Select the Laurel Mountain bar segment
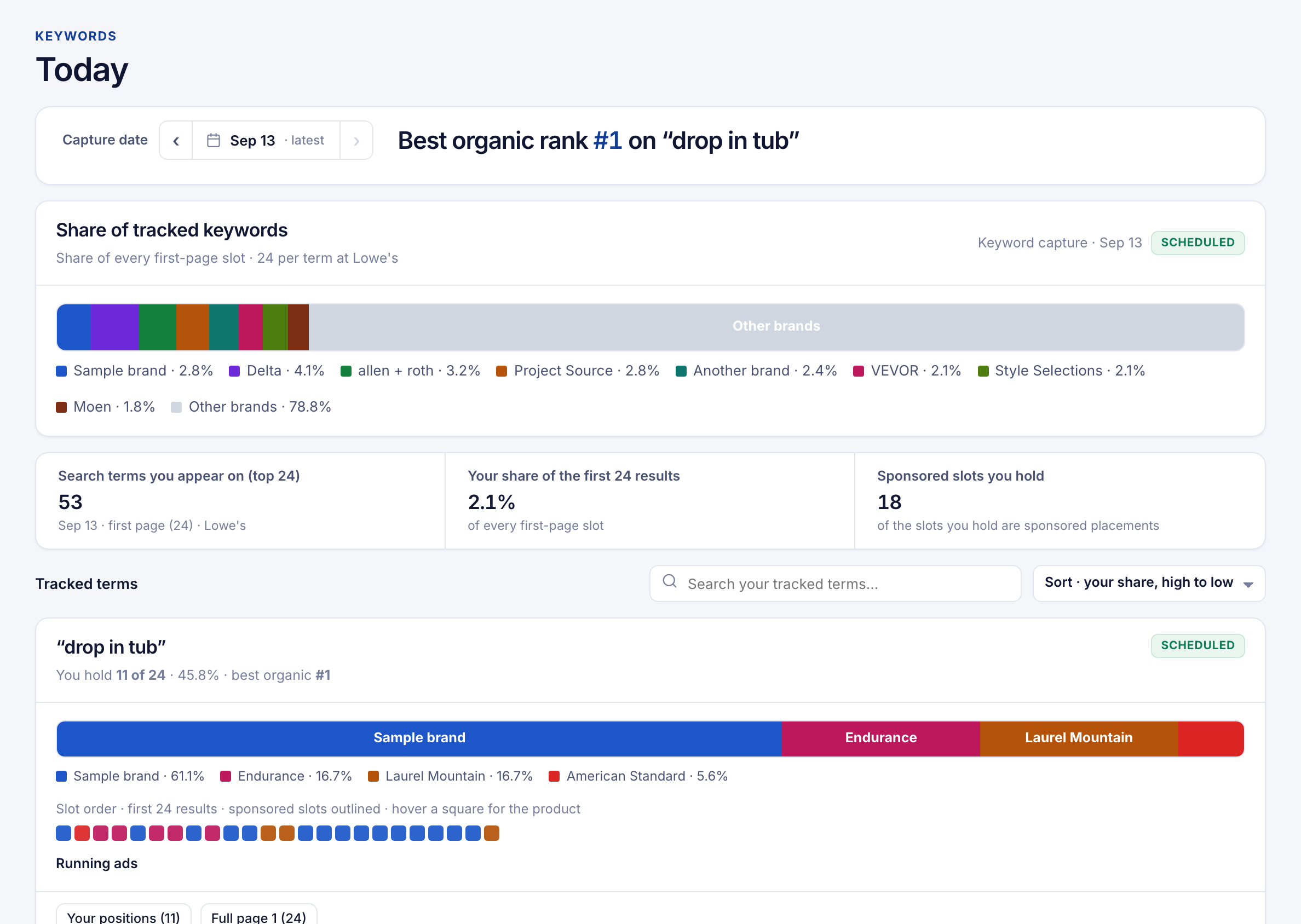 click(x=1079, y=738)
